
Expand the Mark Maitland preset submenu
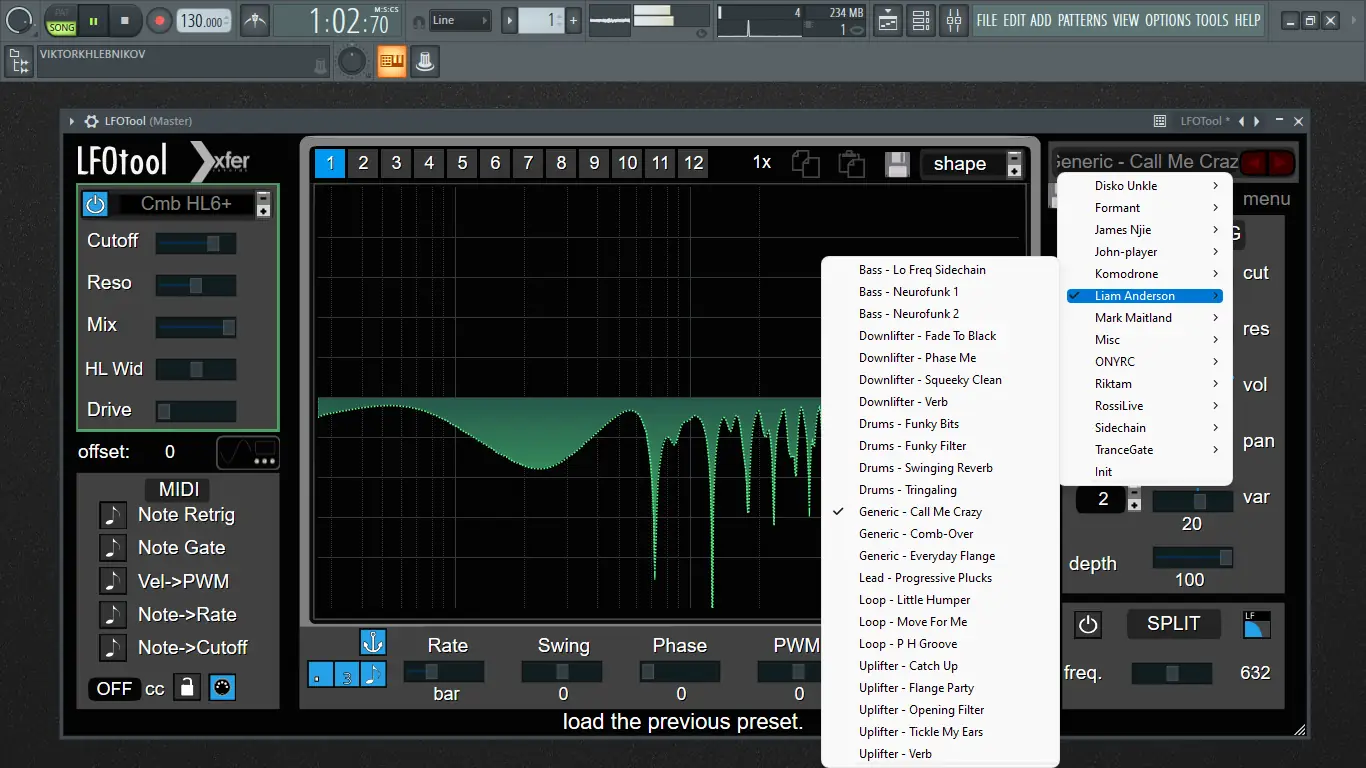click(1145, 318)
